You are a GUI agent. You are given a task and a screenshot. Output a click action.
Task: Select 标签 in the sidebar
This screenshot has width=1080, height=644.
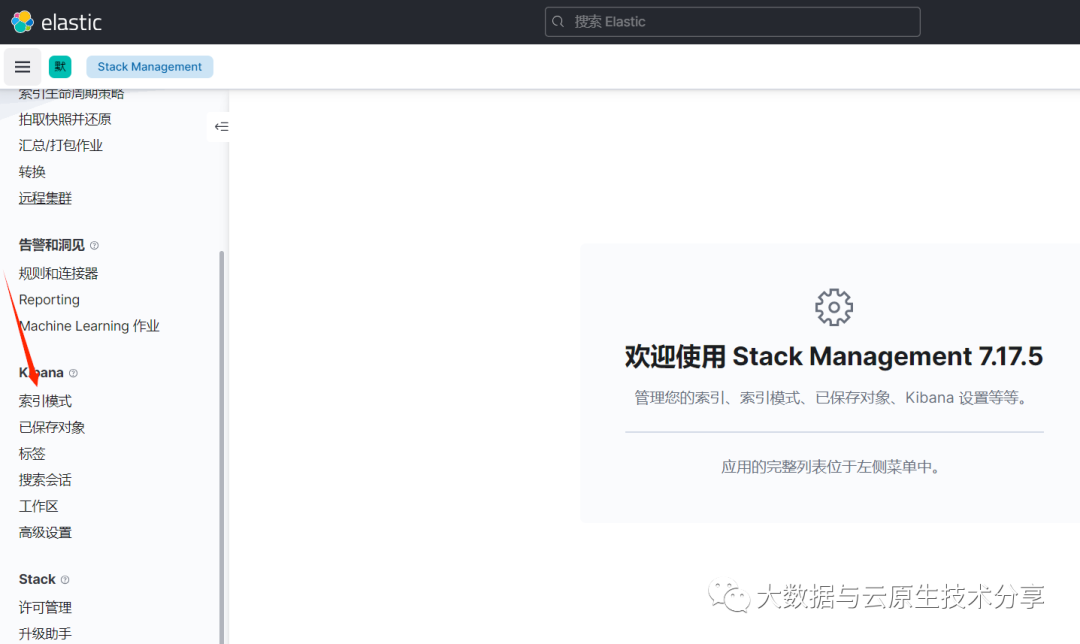[x=32, y=453]
